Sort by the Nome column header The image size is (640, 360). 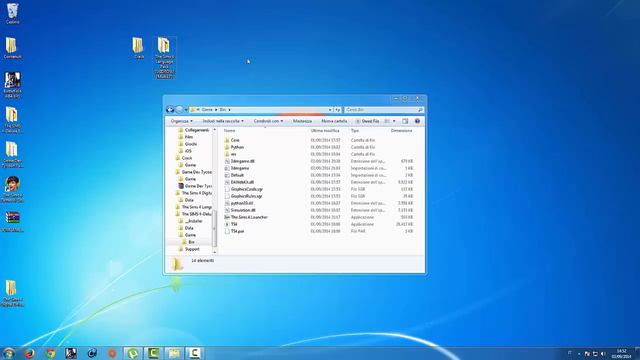tap(229, 131)
